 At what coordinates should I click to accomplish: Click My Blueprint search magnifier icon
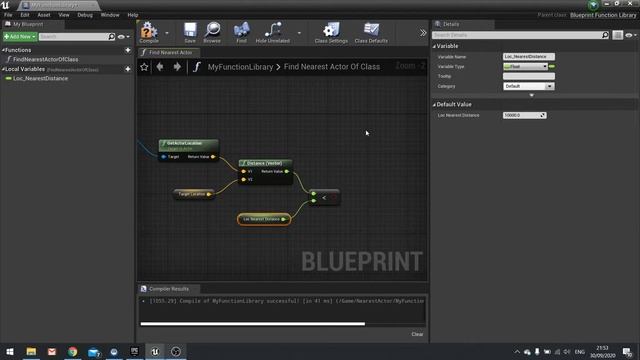click(x=111, y=36)
